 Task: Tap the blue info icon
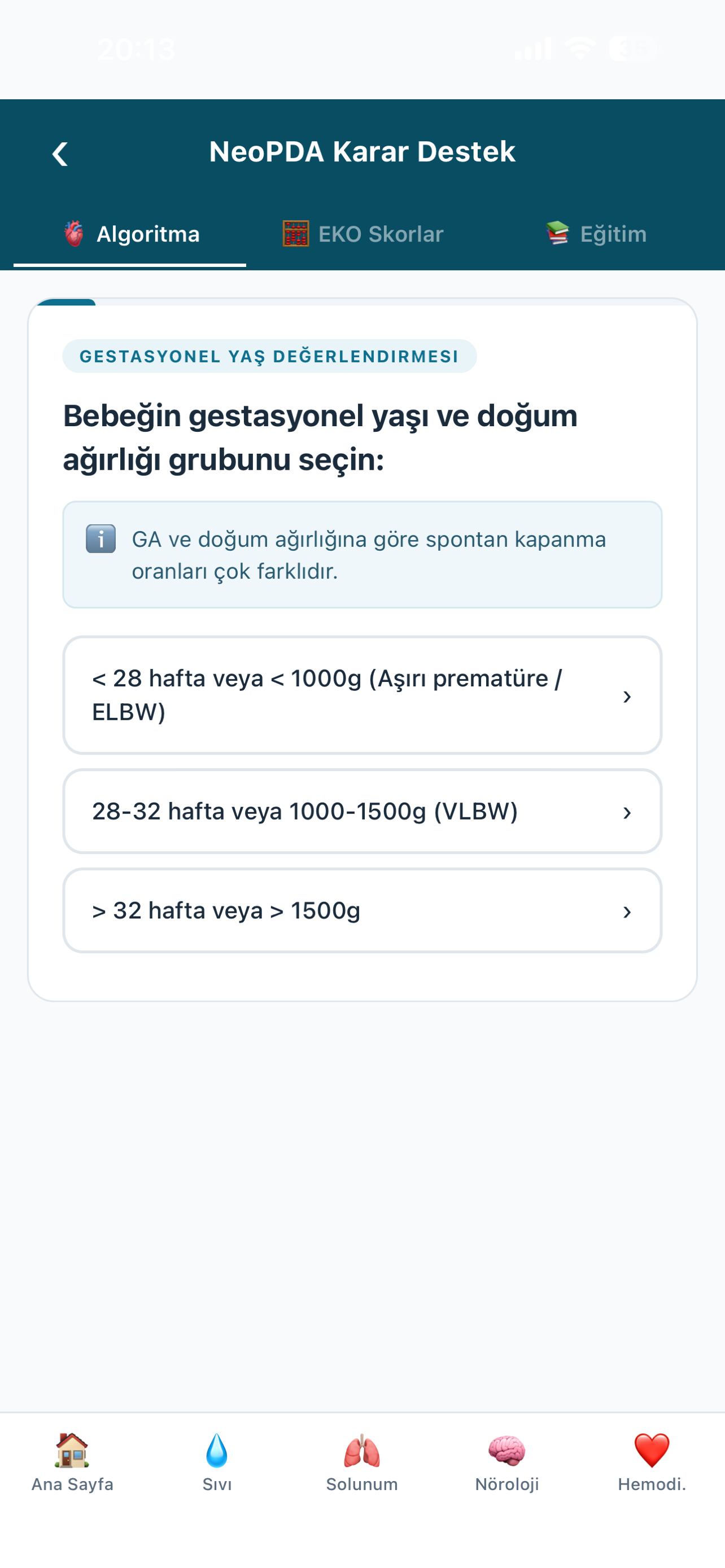[x=101, y=538]
